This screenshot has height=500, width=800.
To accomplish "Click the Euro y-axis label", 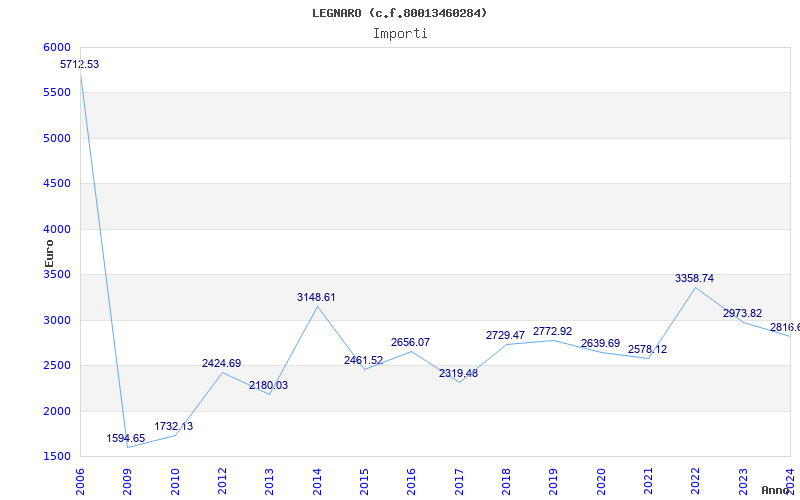I will pyautogui.click(x=49, y=254).
